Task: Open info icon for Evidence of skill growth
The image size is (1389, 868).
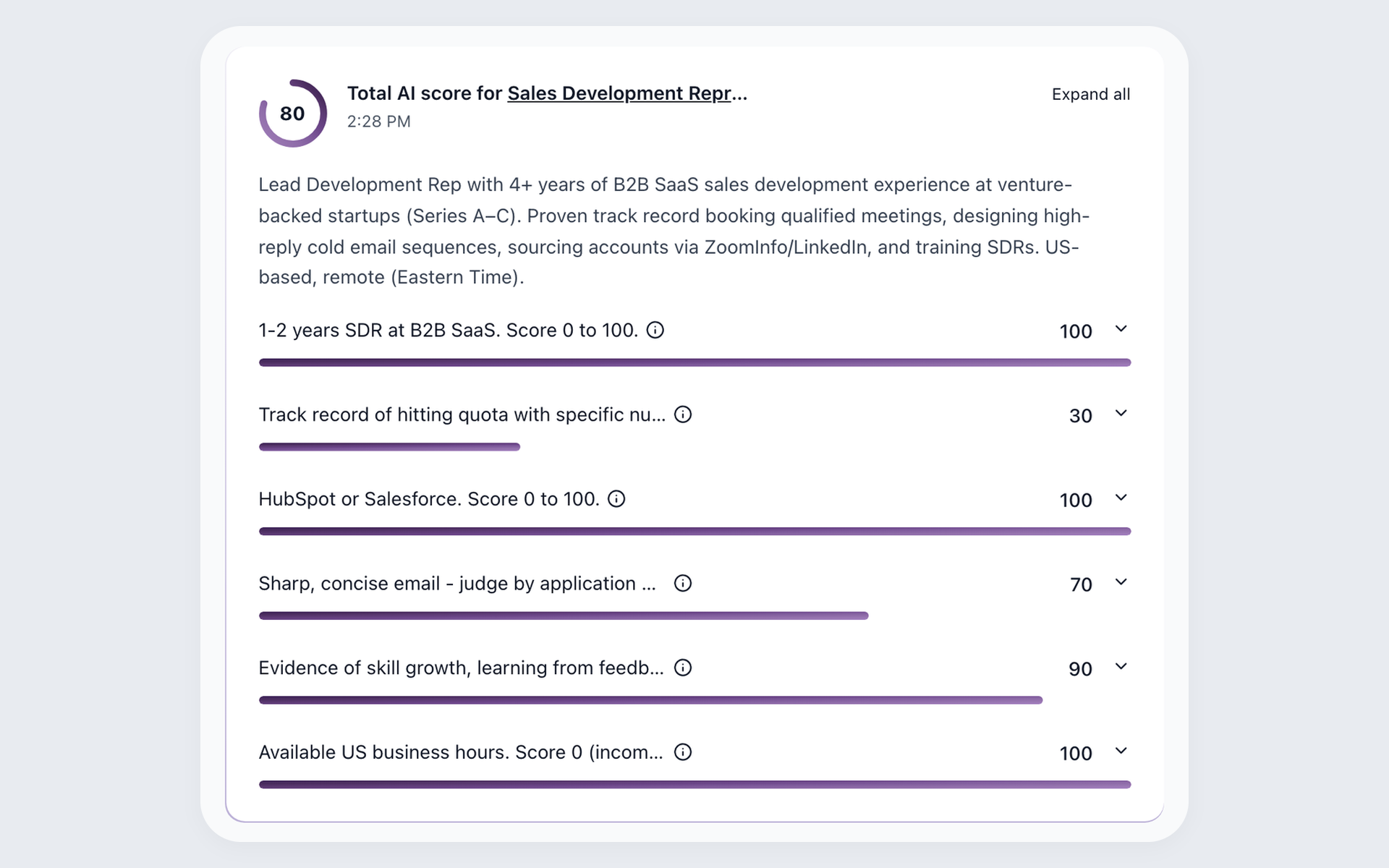Action: [x=683, y=668]
